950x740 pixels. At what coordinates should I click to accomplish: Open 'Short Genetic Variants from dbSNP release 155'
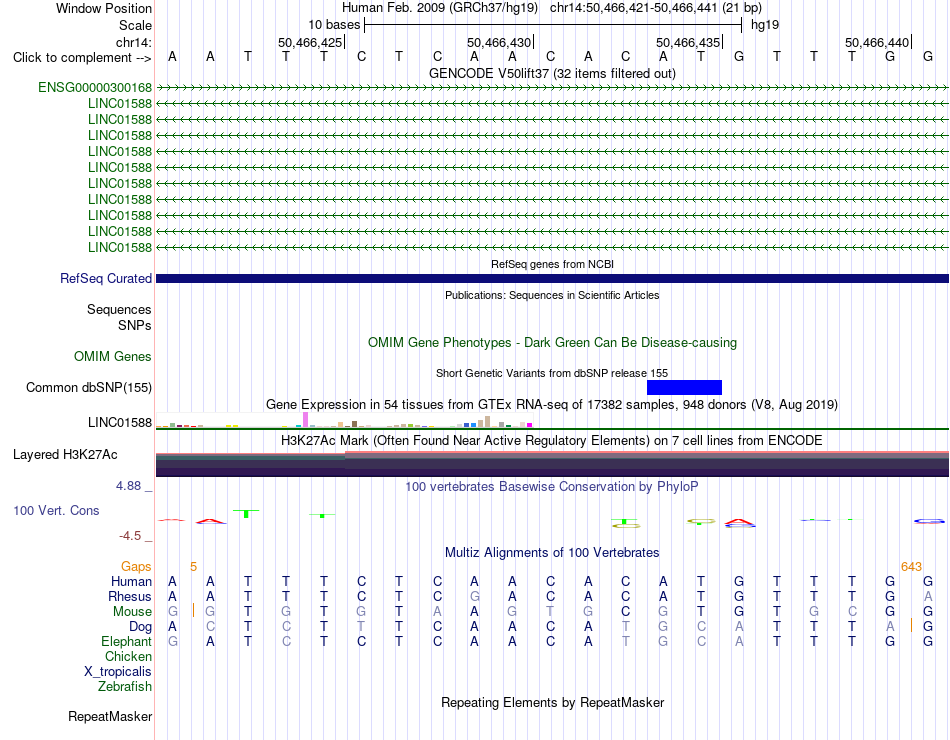tap(552, 373)
